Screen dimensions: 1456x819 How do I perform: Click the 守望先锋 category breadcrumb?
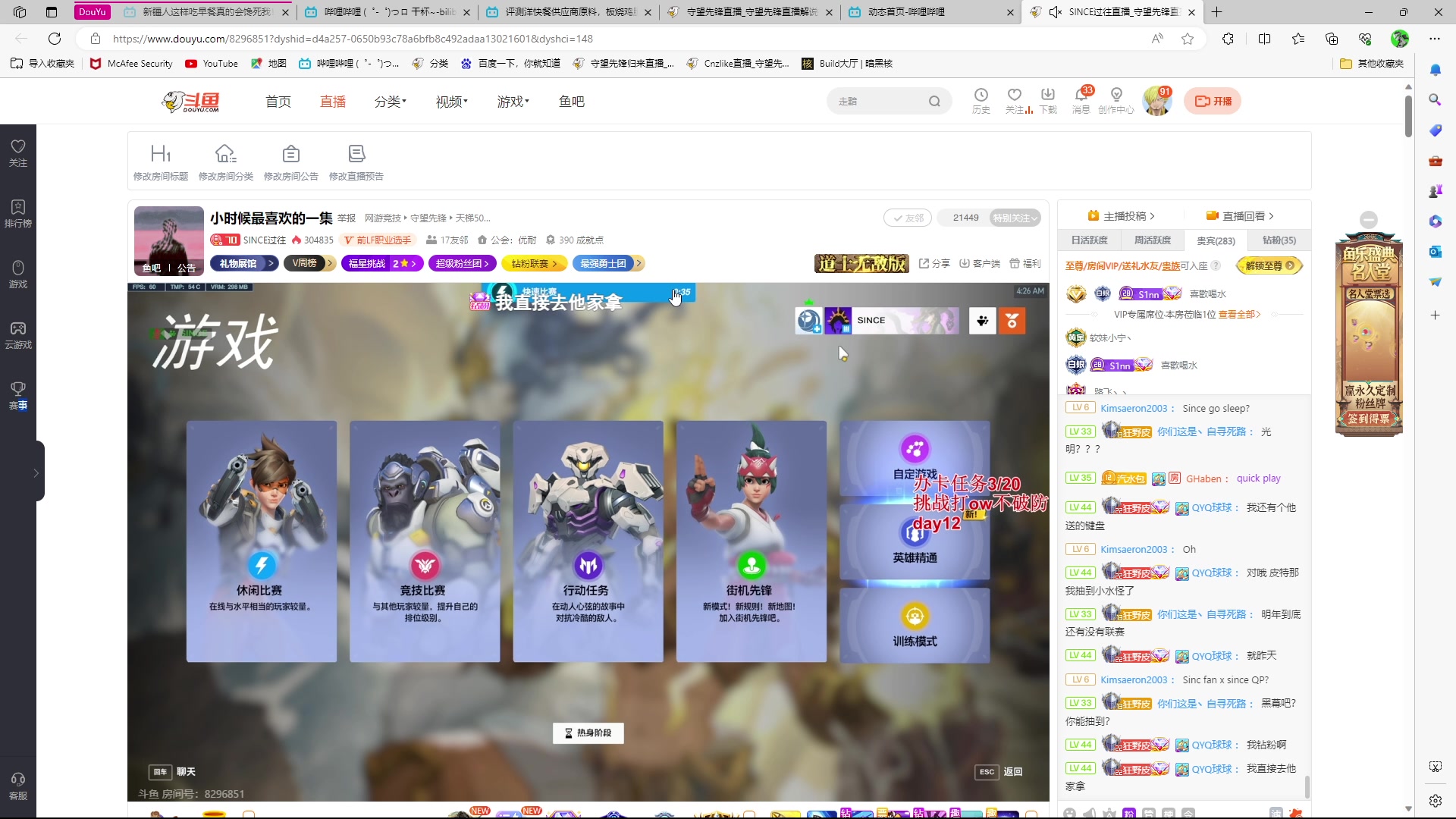pos(428,218)
